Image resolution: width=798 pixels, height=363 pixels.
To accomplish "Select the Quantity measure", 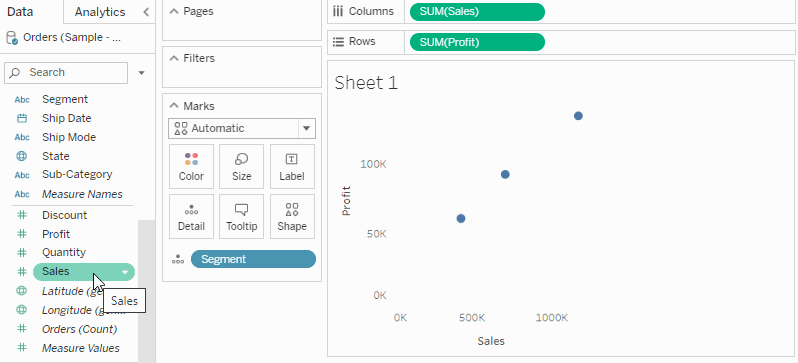I will pyautogui.click(x=64, y=252).
